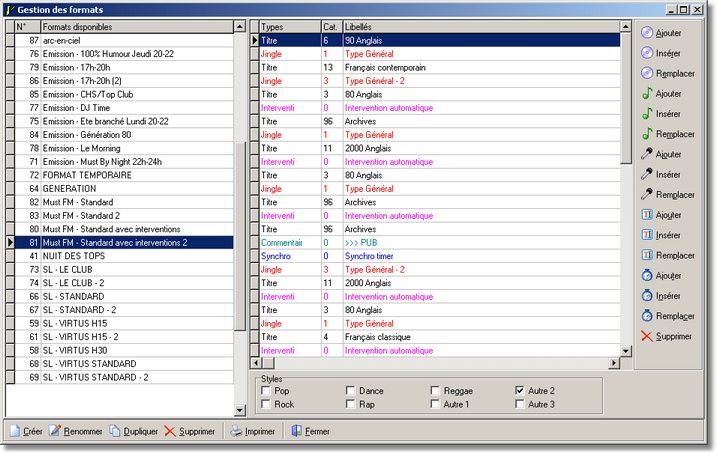717x454 pixels.
Task: Click Supprimer with red X in right panel
Action: pos(666,336)
